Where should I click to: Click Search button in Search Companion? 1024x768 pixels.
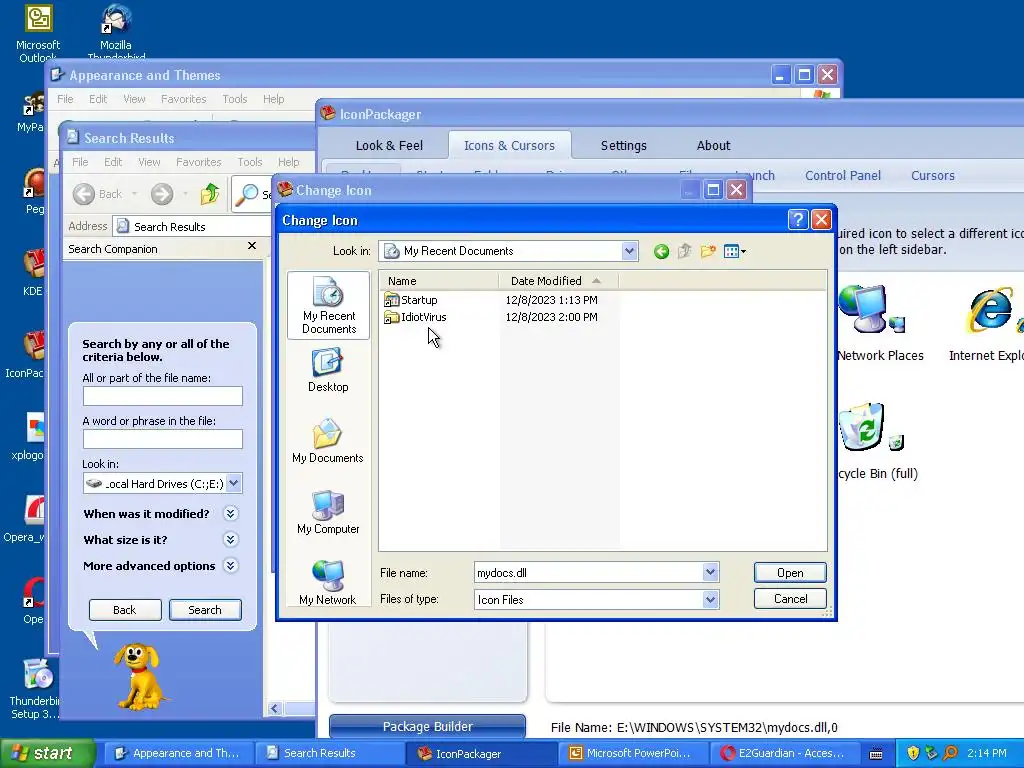(205, 610)
